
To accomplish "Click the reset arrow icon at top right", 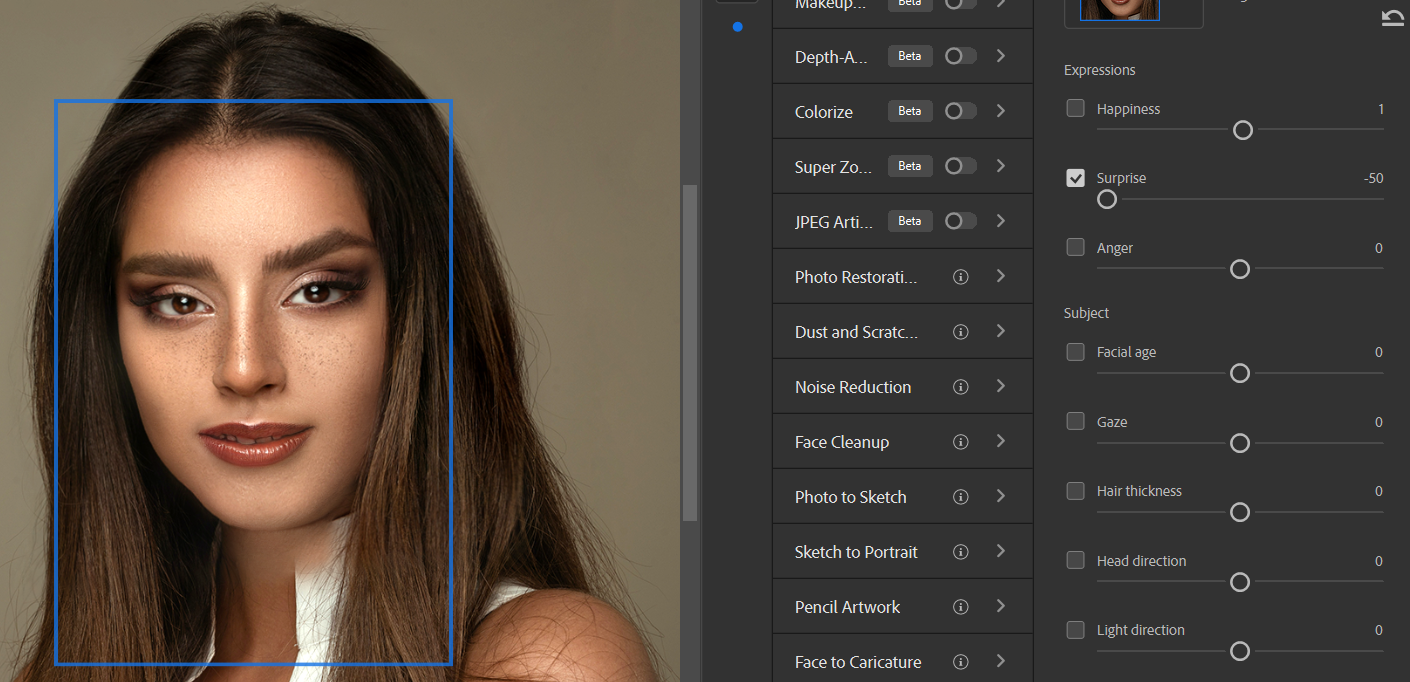I will click(1392, 18).
